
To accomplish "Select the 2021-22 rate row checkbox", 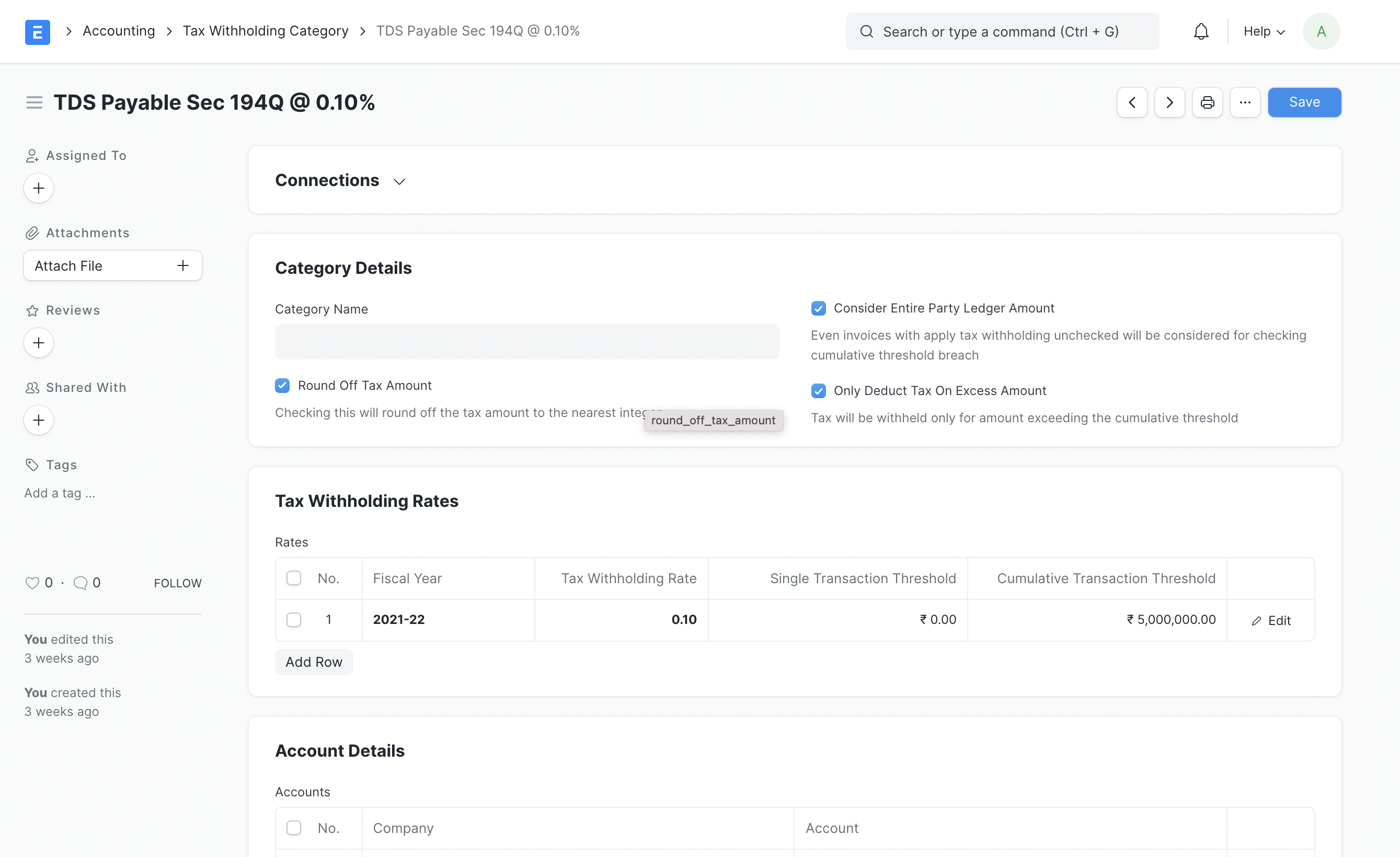I will 294,620.
